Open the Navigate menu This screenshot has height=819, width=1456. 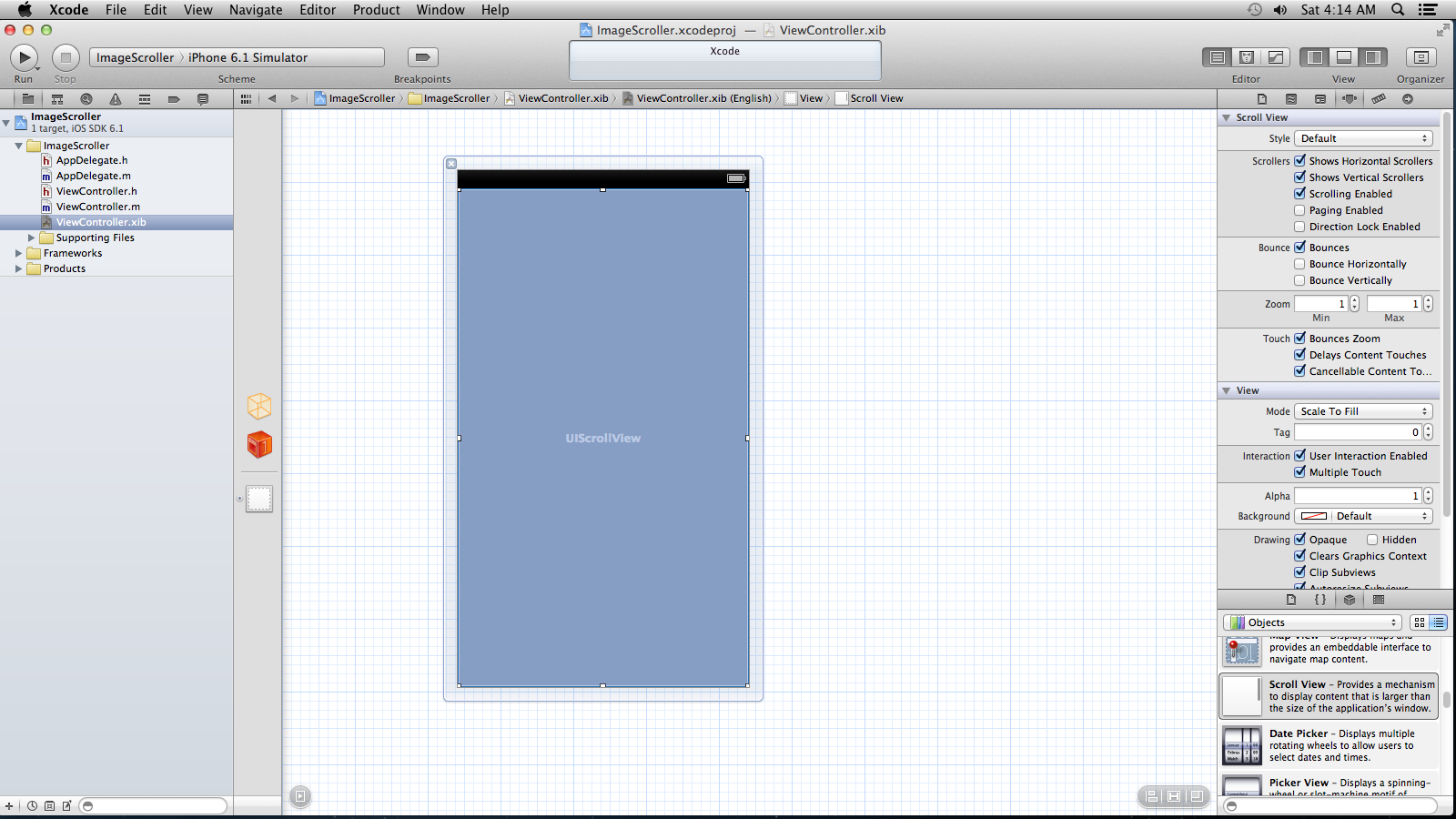point(256,10)
